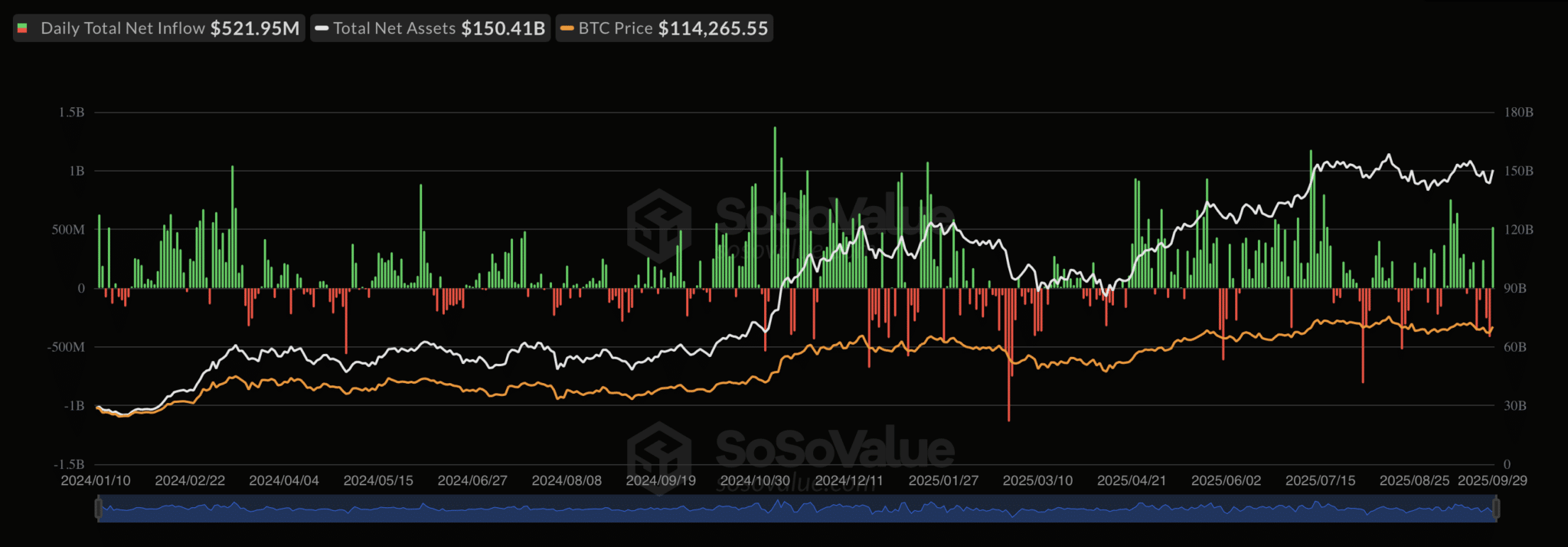
Task: Click the orange BTC Price line marker
Action: pos(567,28)
